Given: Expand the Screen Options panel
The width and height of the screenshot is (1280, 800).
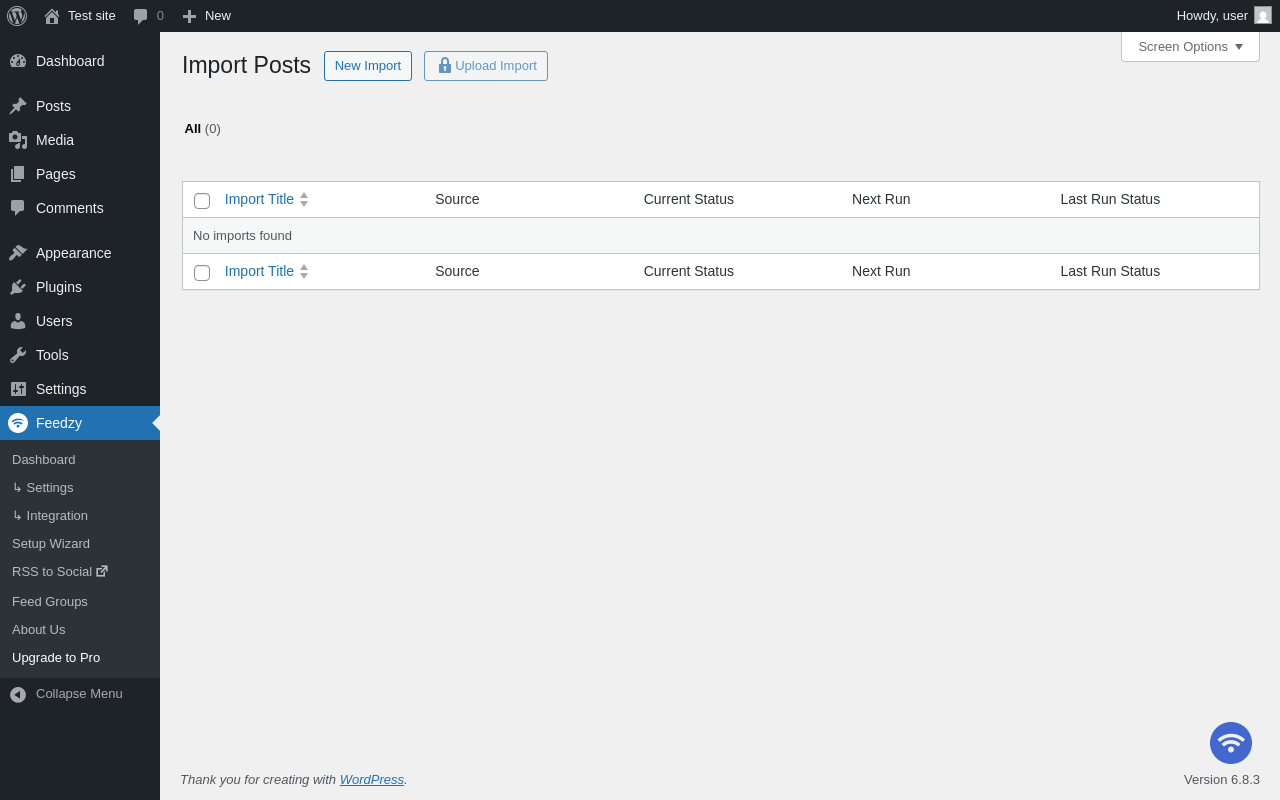Looking at the screenshot, I should 1190,46.
